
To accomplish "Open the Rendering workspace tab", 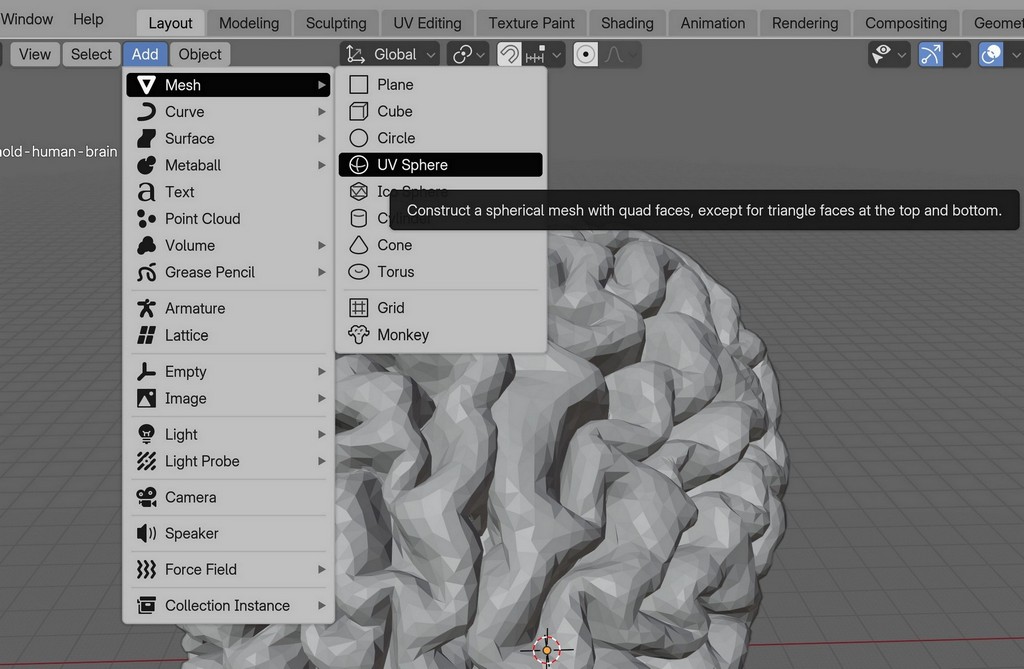I will pos(805,24).
